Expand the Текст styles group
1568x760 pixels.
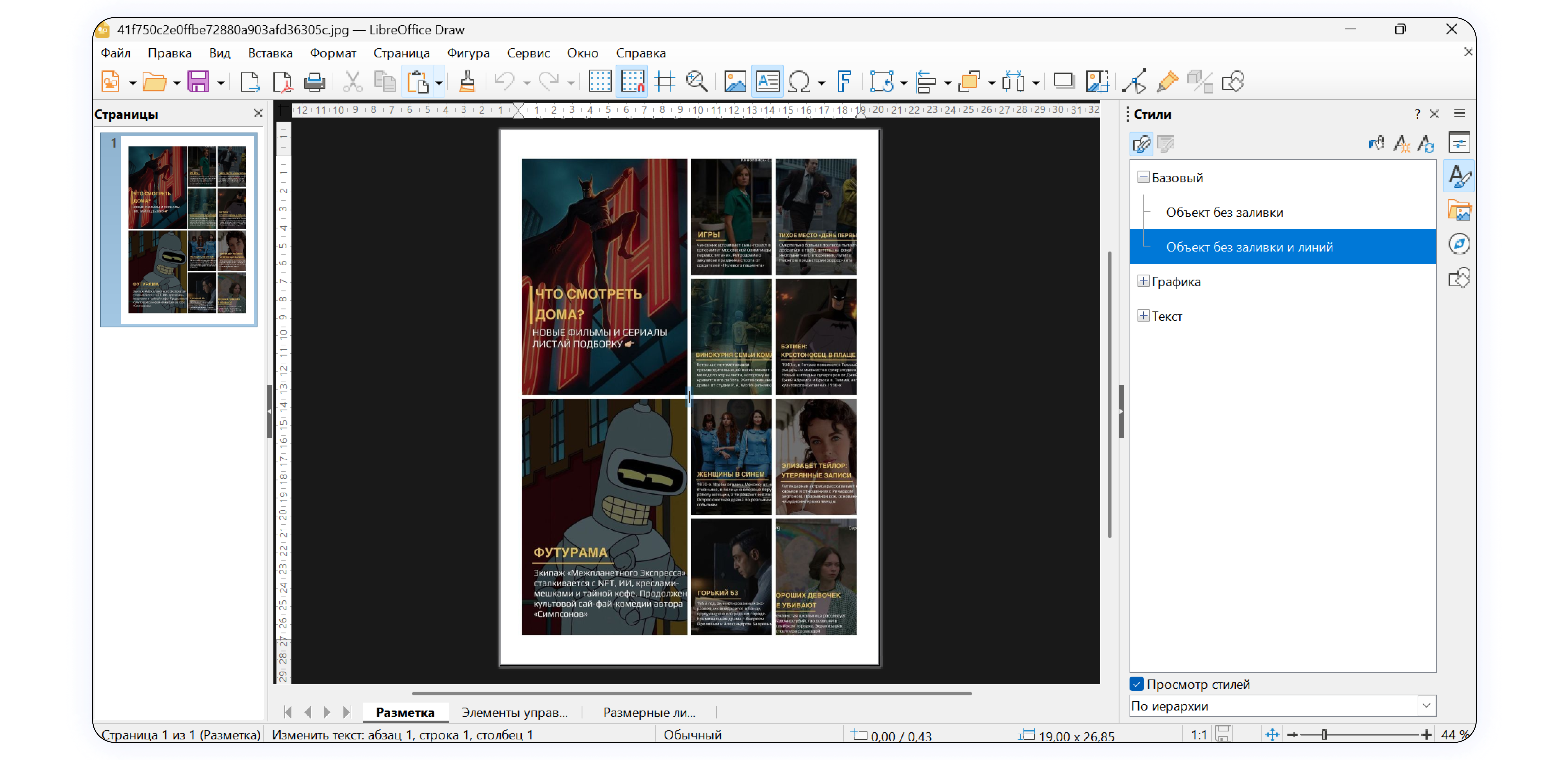(x=1143, y=316)
